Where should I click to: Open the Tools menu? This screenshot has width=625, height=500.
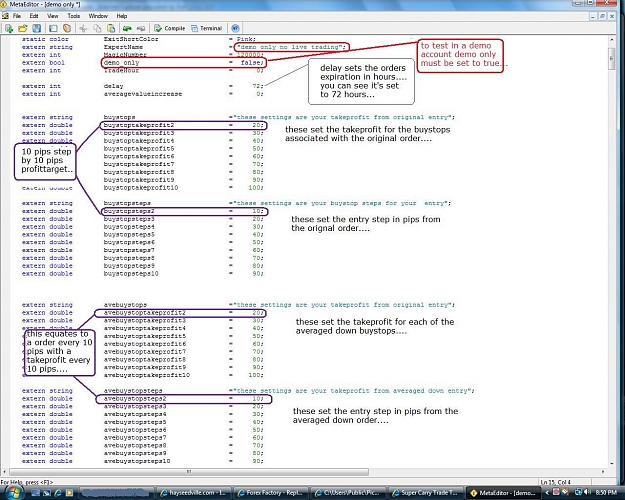(74, 16)
